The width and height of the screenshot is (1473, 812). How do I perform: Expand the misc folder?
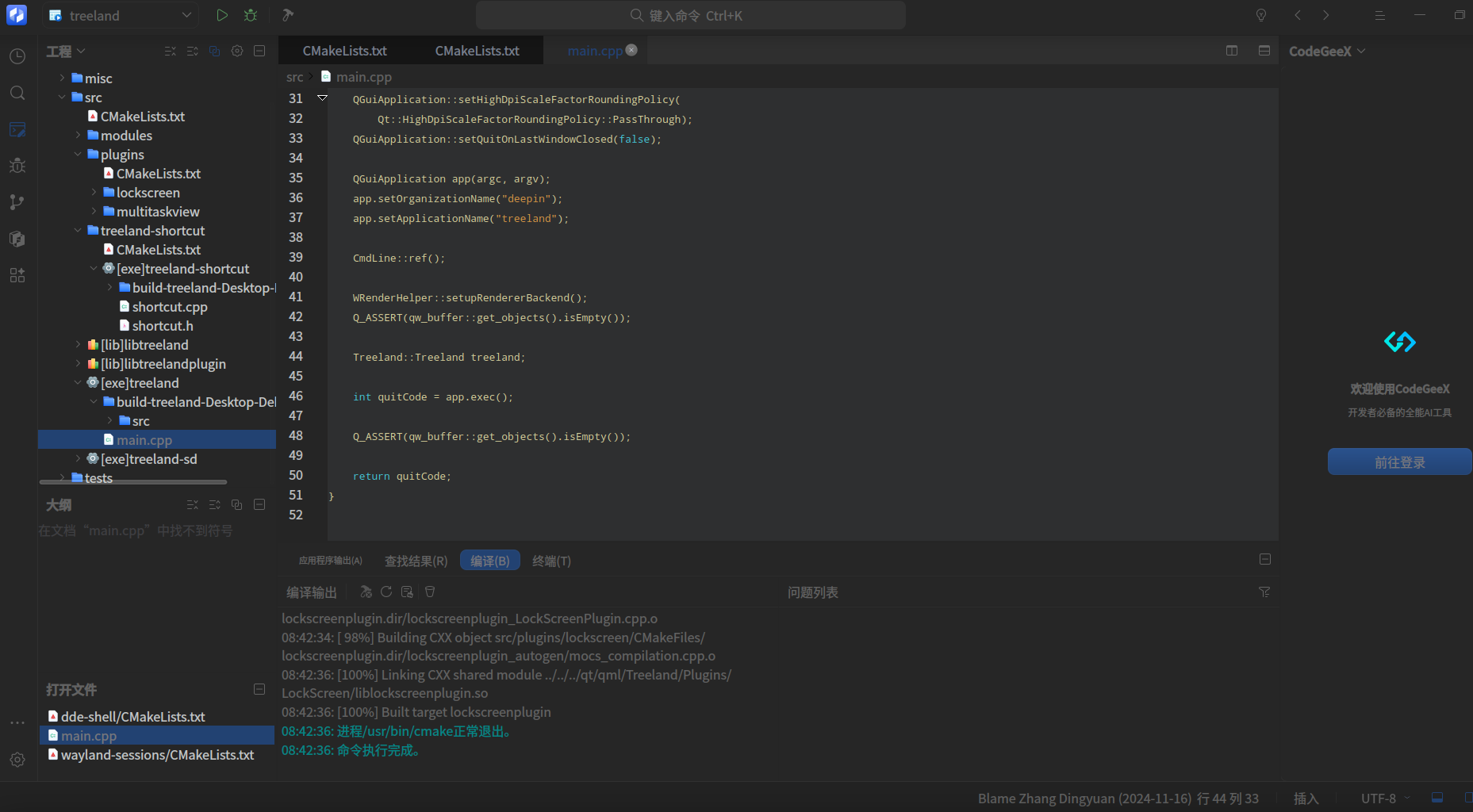pyautogui.click(x=62, y=78)
